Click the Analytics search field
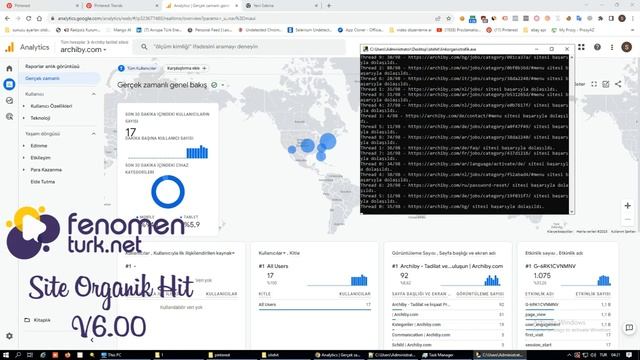This screenshot has height=360, width=640. (x=239, y=47)
